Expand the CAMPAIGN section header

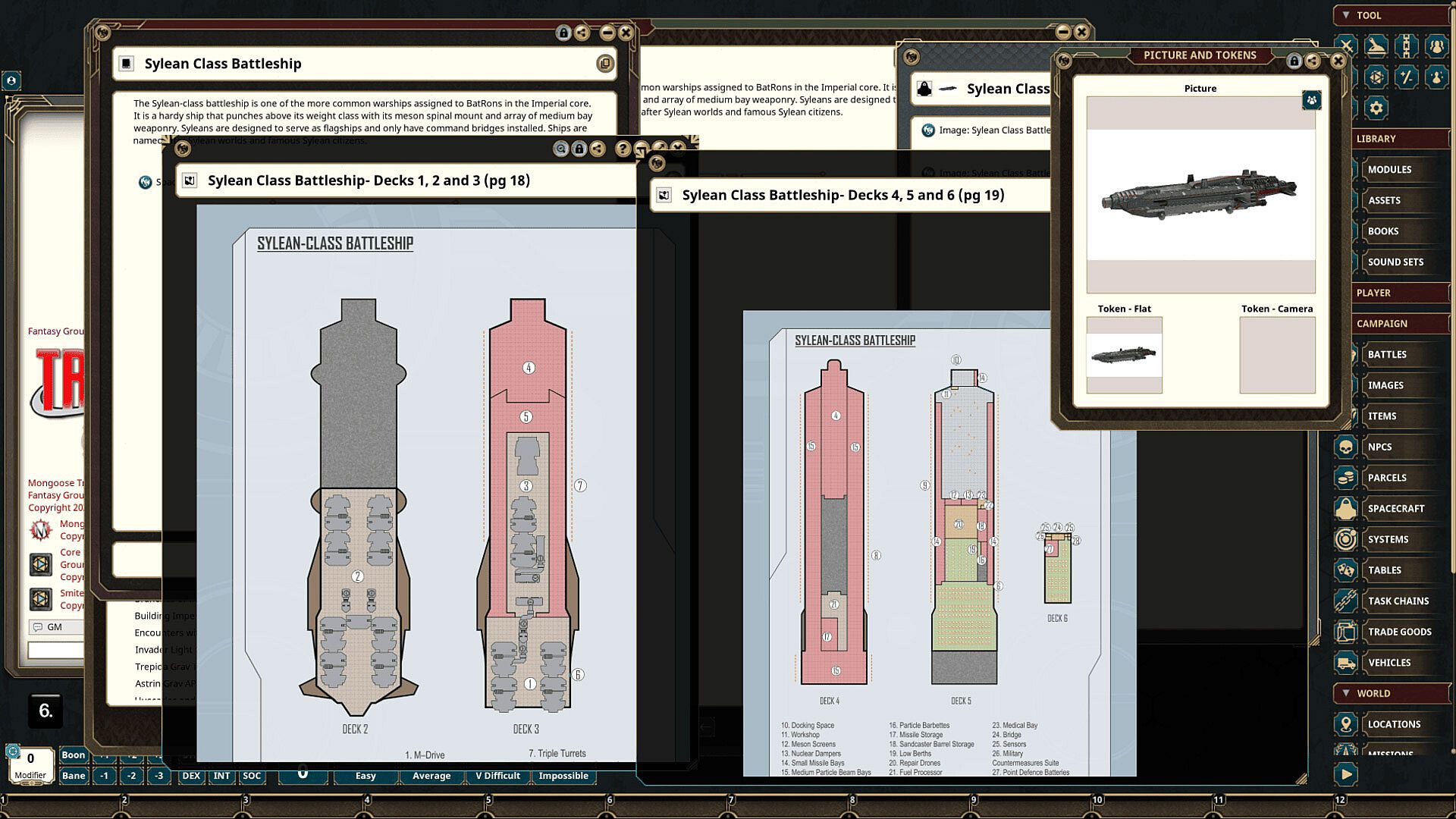point(1382,324)
